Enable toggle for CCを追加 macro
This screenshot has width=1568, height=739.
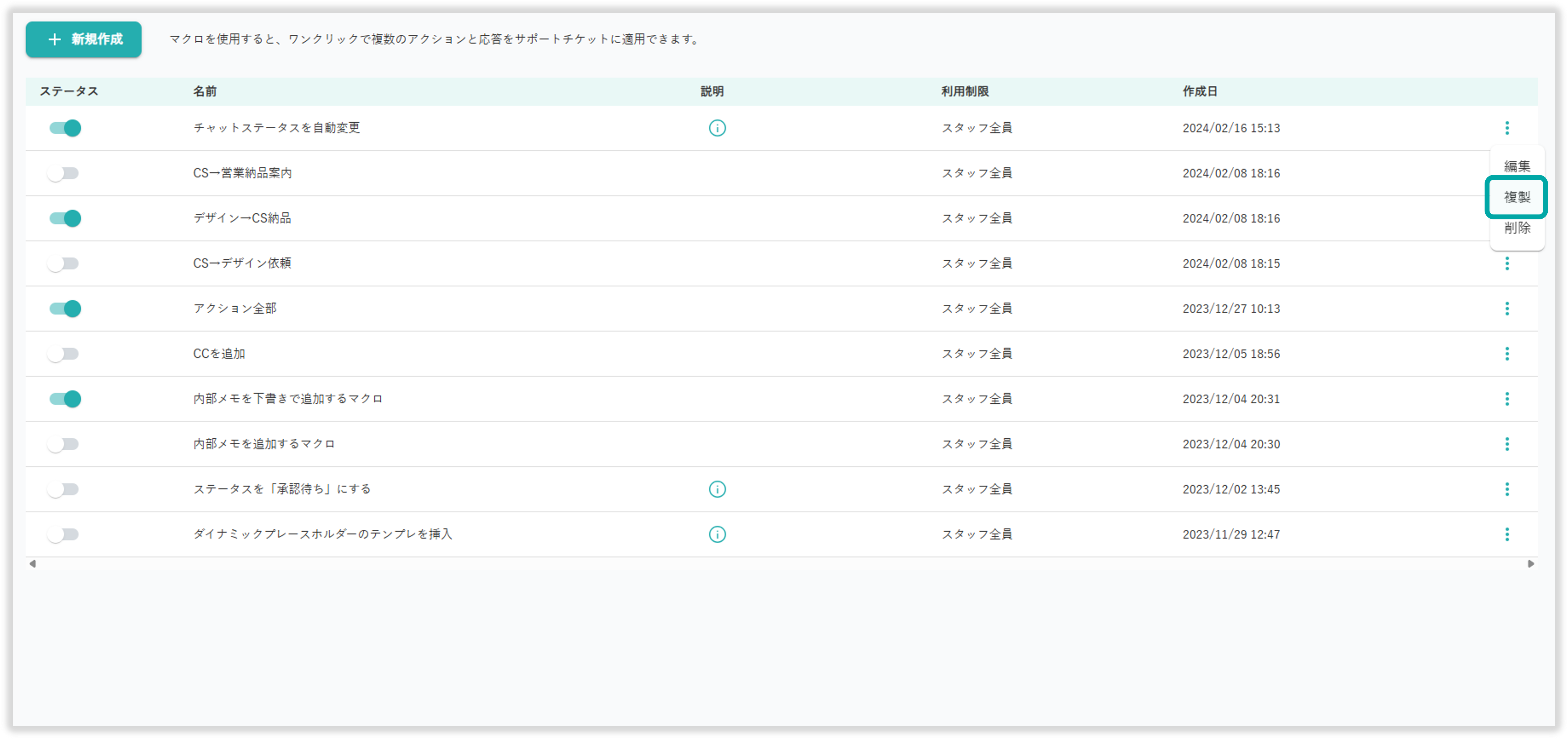(63, 354)
